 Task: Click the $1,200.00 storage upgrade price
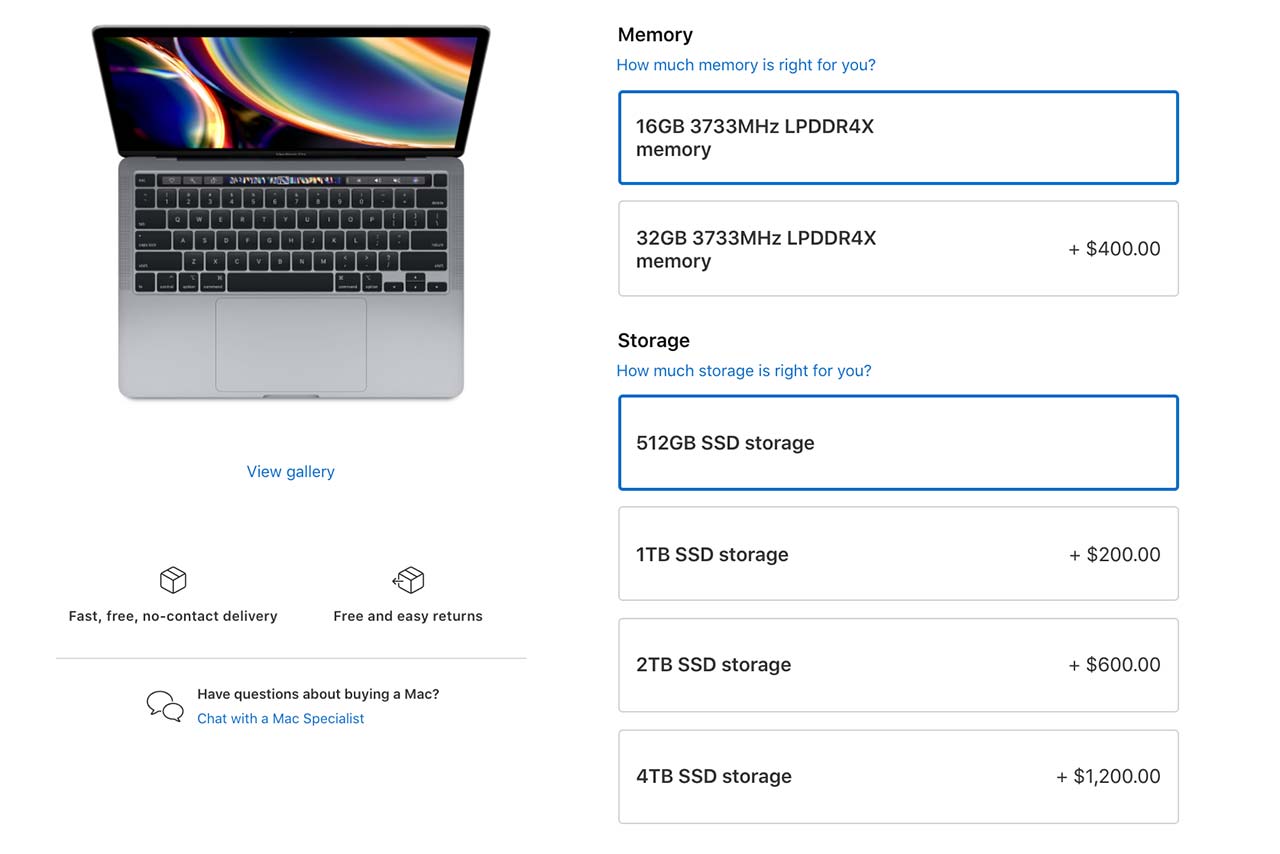[1108, 776]
